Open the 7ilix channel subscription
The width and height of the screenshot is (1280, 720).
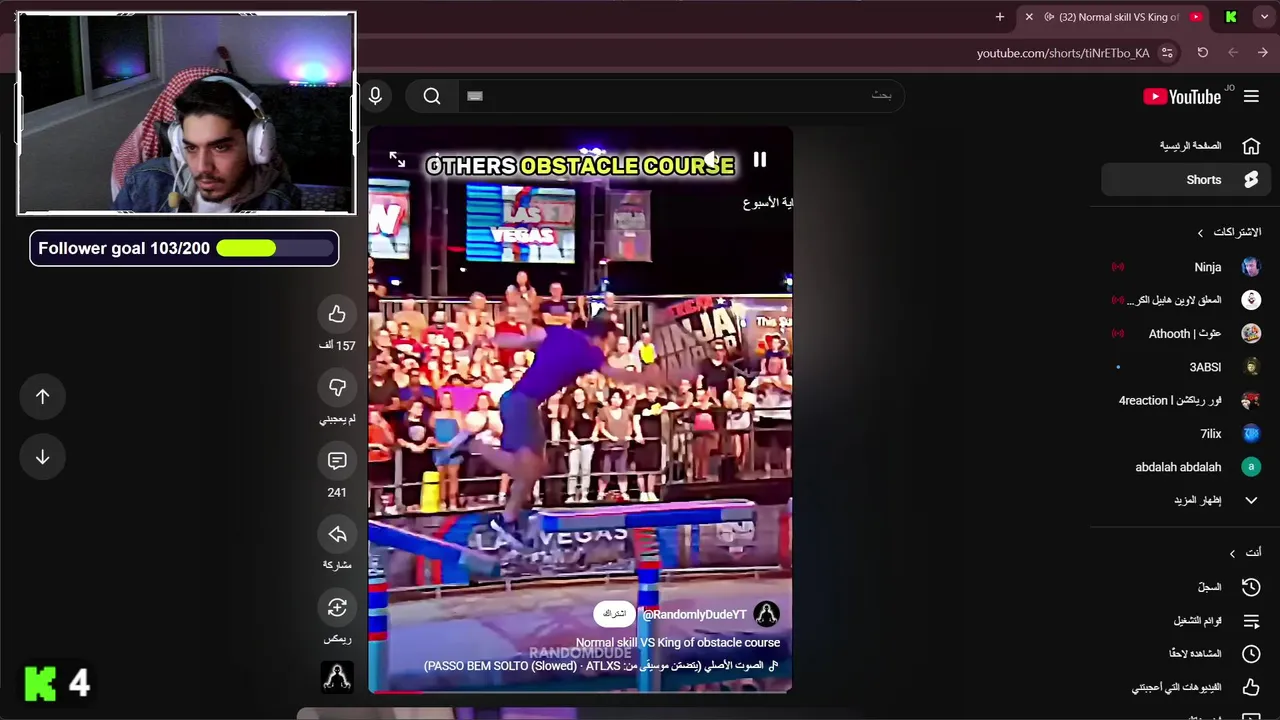1185,434
